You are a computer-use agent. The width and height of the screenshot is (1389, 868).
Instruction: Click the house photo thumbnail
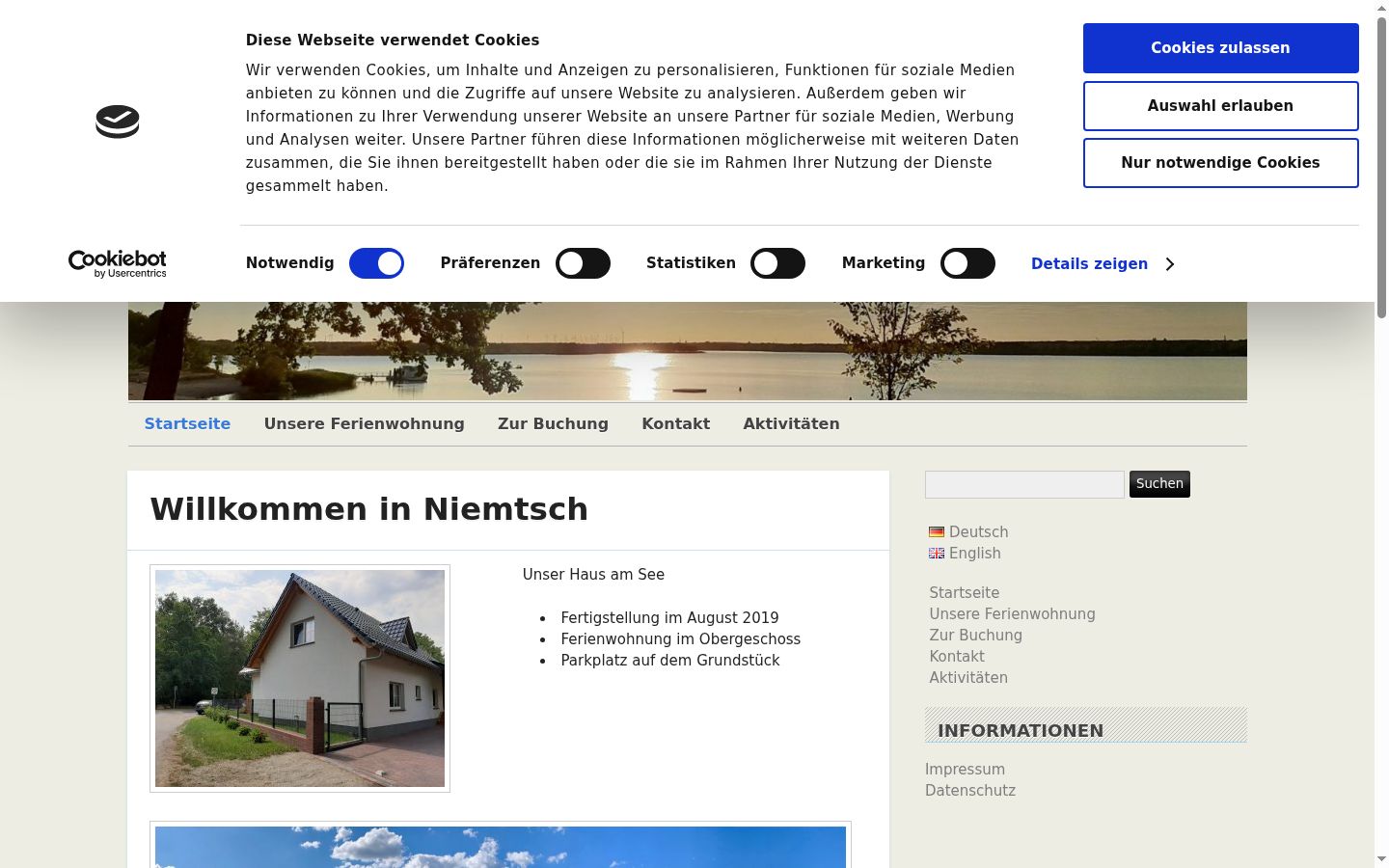(x=300, y=678)
